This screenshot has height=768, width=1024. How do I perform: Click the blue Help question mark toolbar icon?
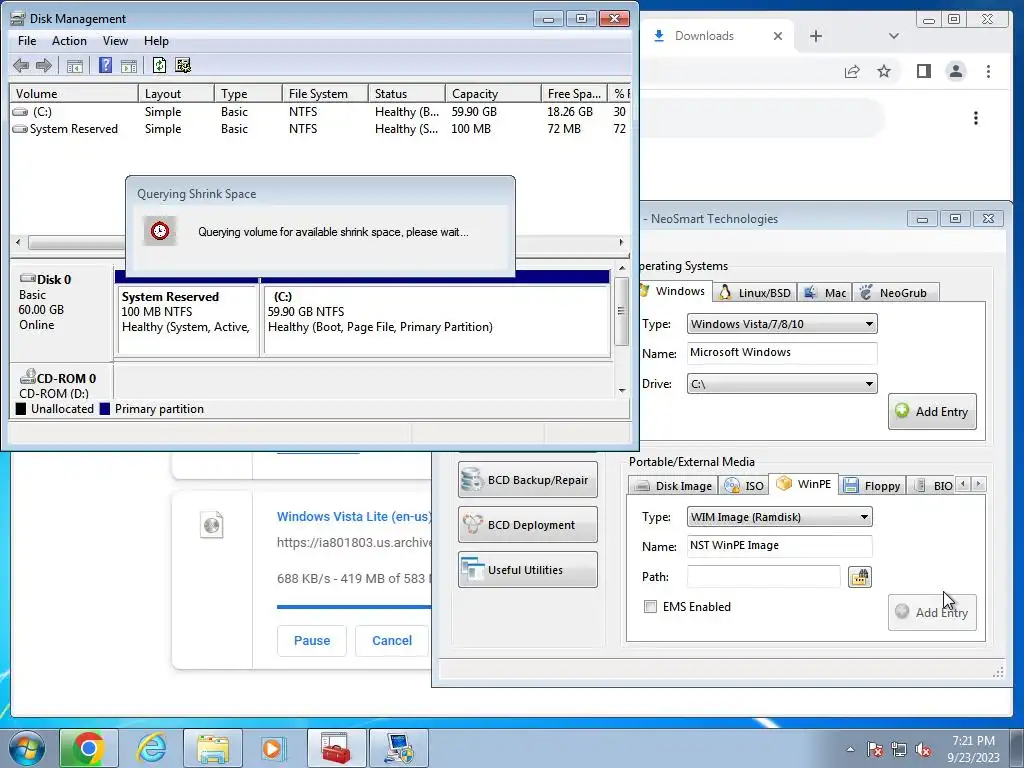pos(105,65)
